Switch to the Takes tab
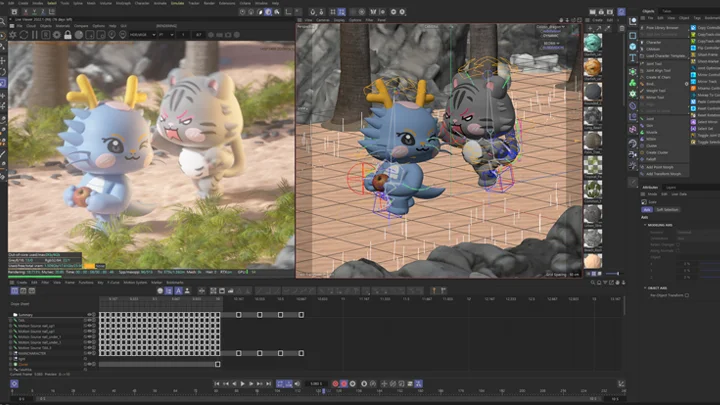 coord(666,11)
